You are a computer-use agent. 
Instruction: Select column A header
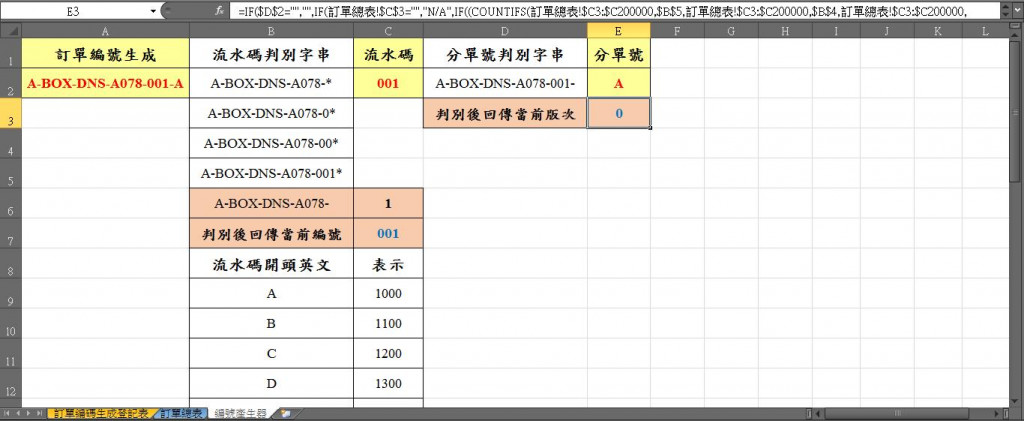[x=106, y=31]
